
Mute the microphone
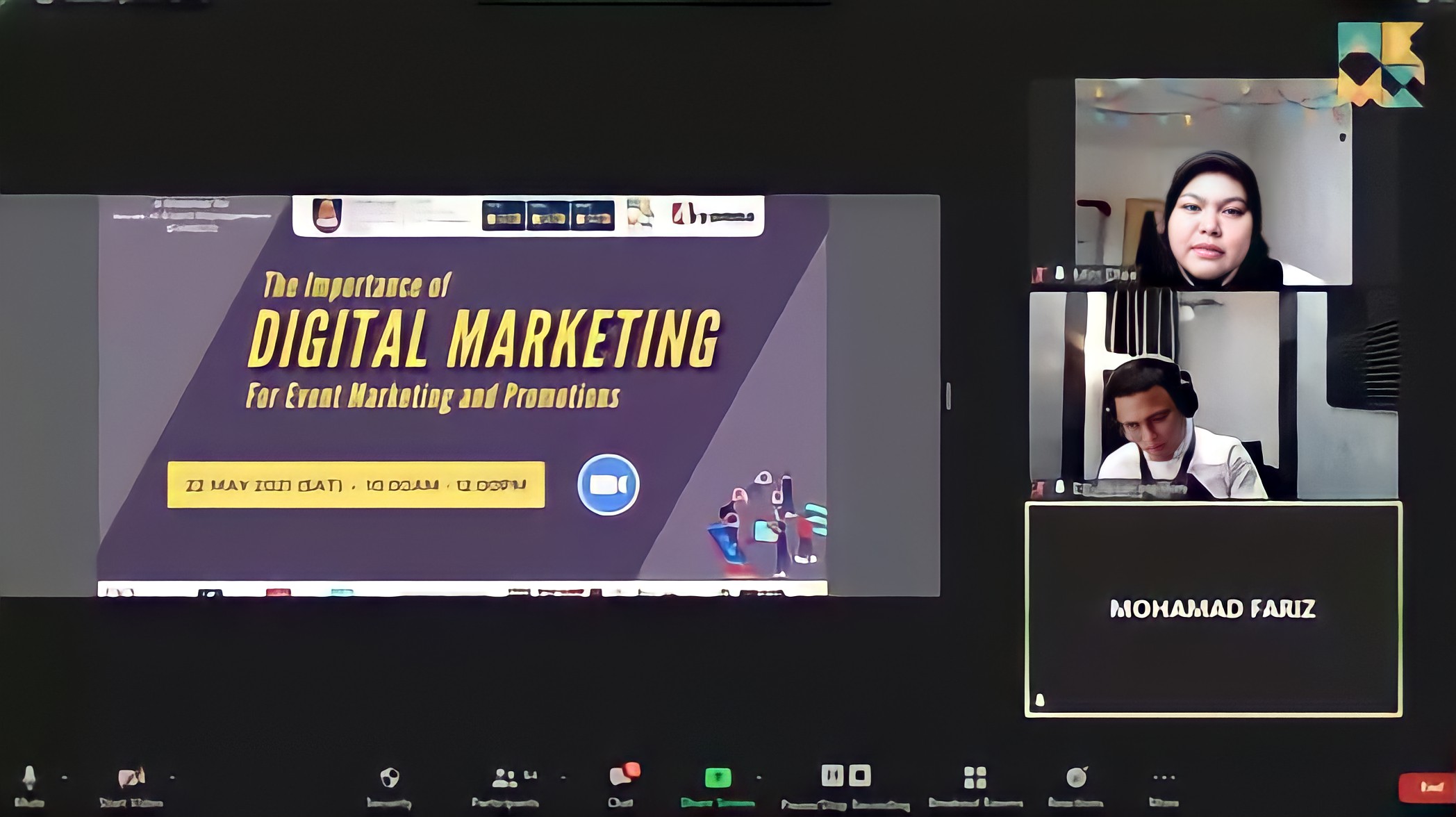[x=29, y=781]
